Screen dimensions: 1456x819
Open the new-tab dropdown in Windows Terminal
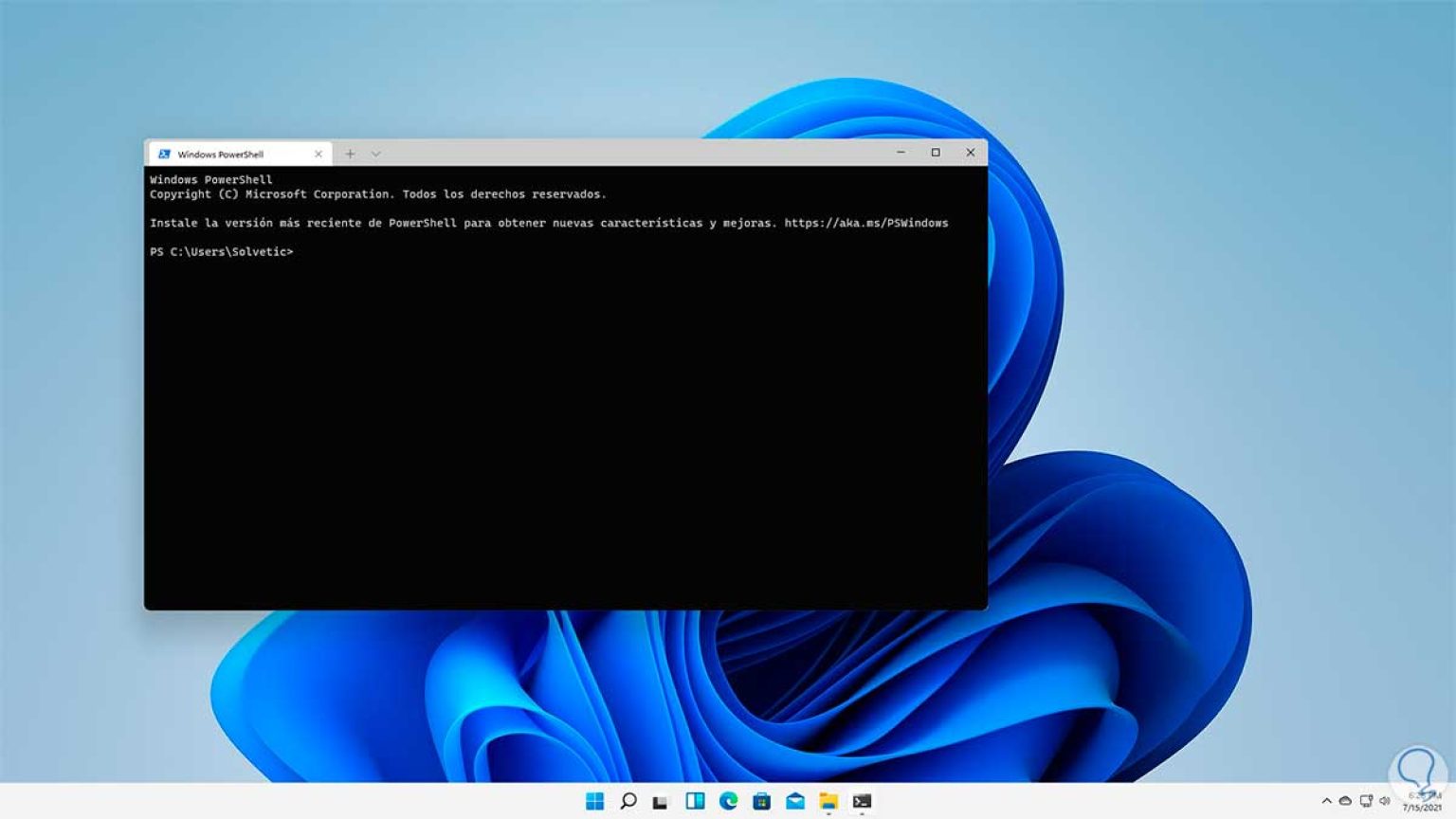374,153
